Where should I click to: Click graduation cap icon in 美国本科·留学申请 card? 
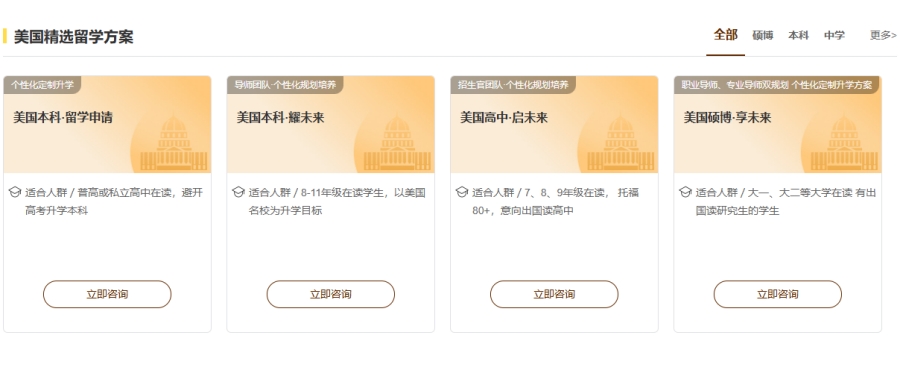point(15,192)
